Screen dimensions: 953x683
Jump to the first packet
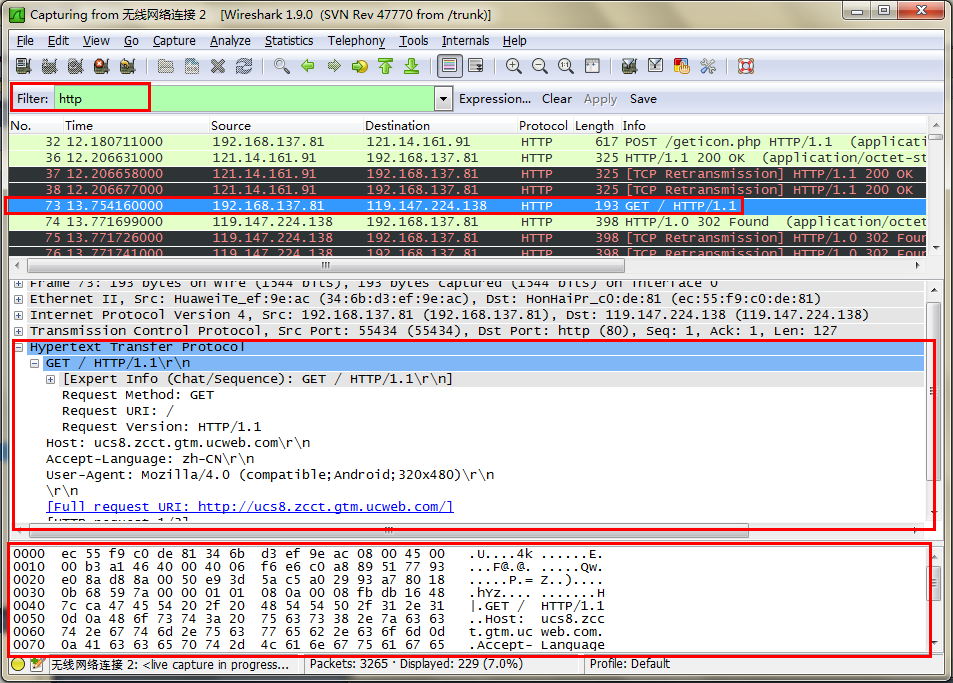click(x=385, y=67)
